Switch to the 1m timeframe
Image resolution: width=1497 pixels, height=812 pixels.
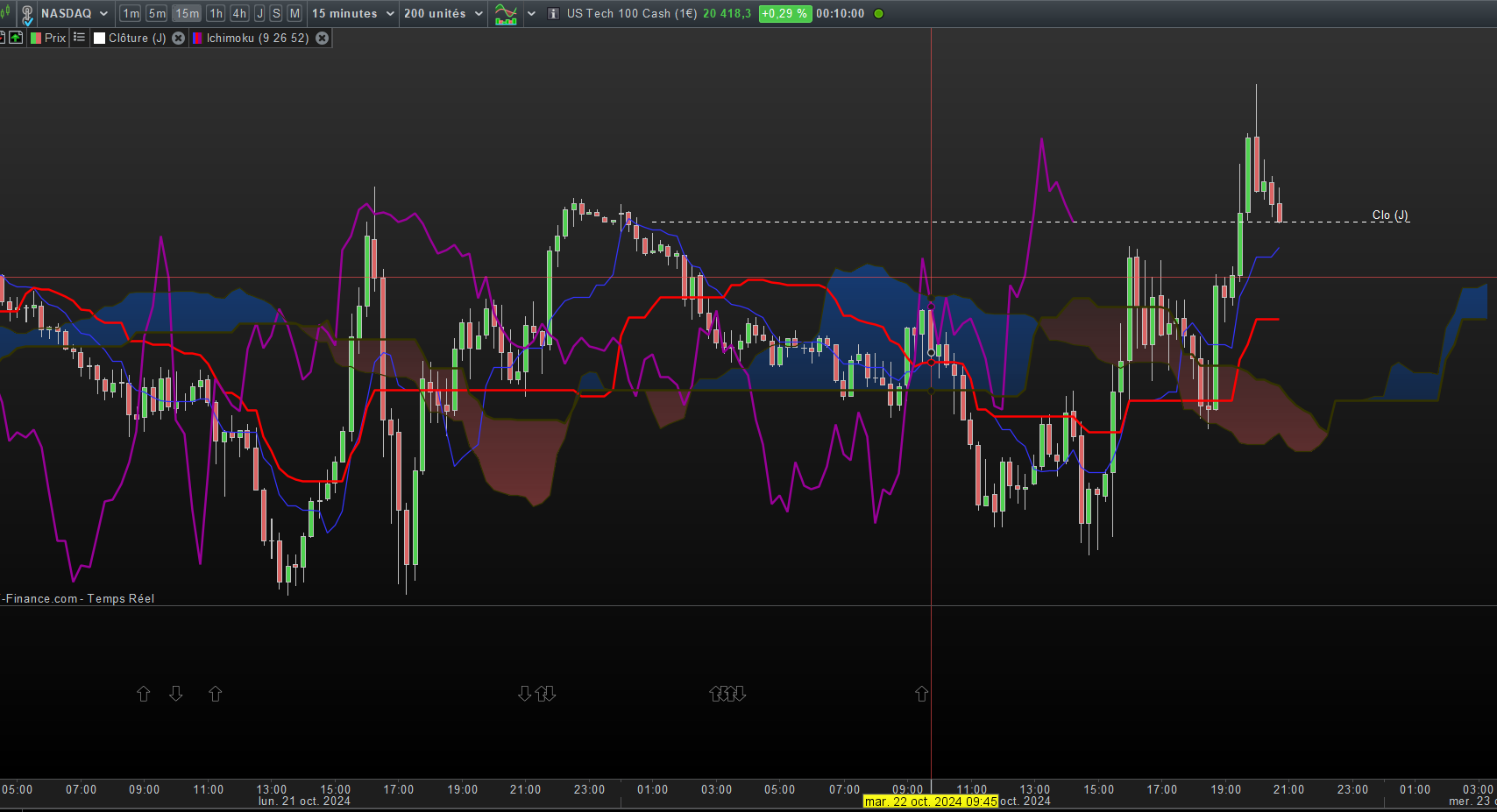(x=131, y=14)
